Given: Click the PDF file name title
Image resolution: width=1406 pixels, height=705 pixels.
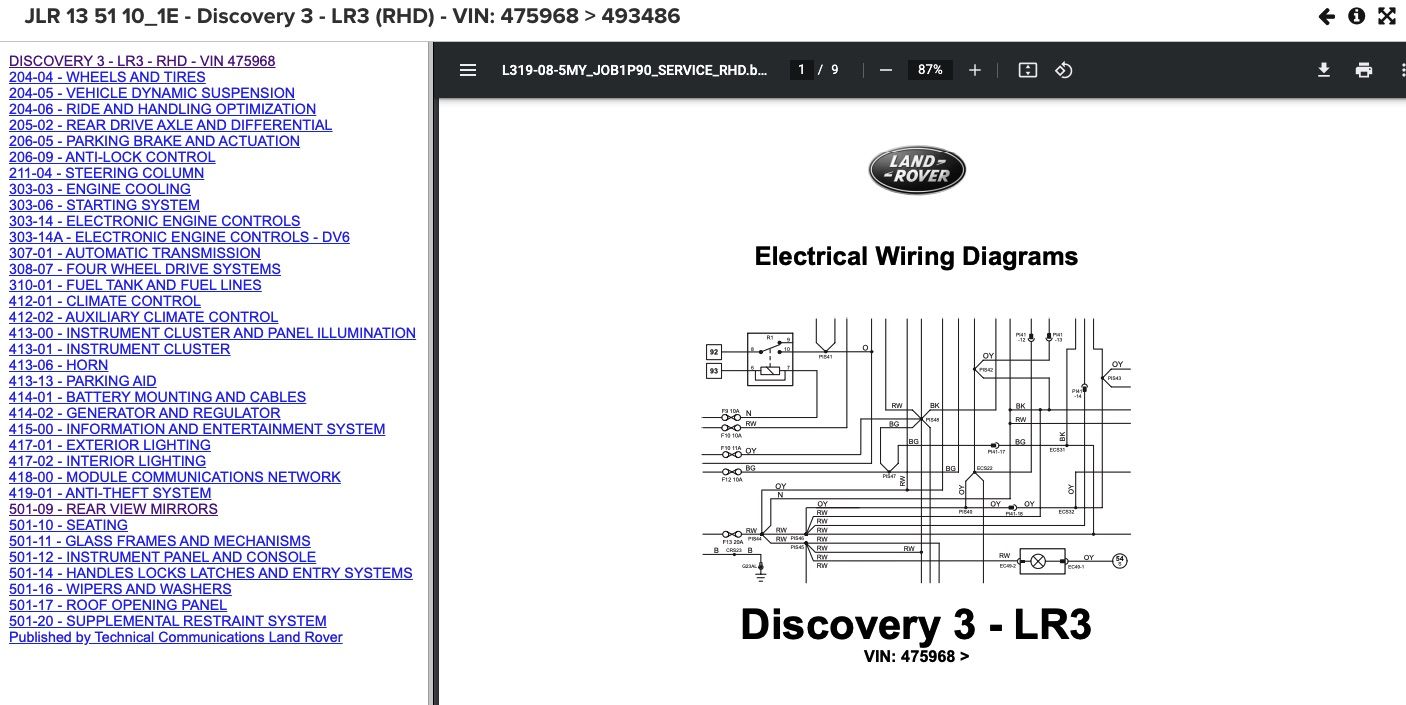Looking at the screenshot, I should (636, 70).
